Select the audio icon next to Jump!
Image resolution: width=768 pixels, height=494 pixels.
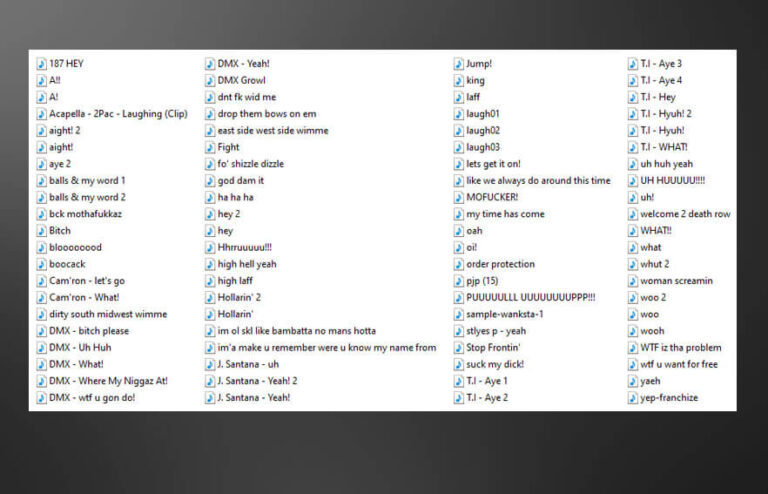[458, 64]
